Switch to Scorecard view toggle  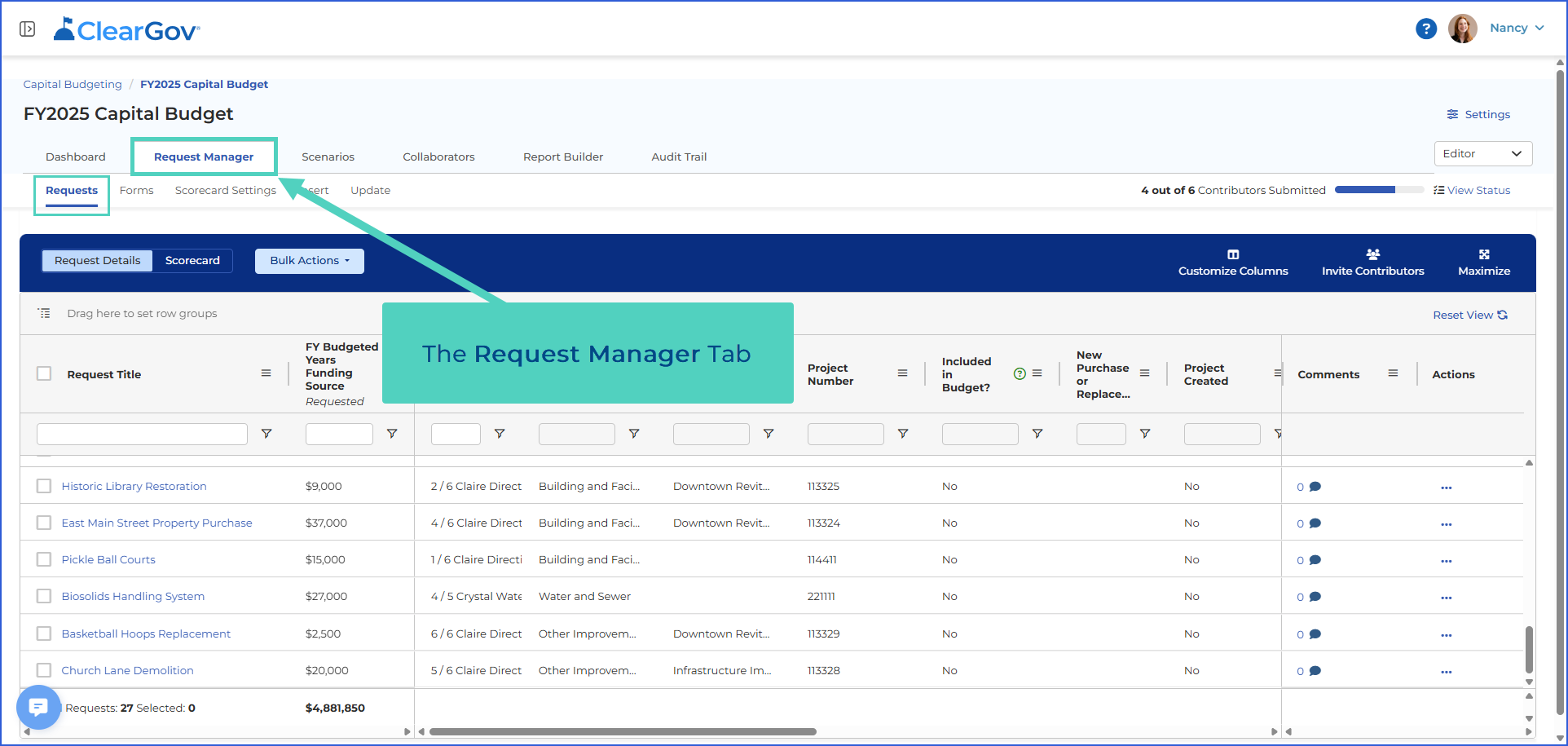192,261
